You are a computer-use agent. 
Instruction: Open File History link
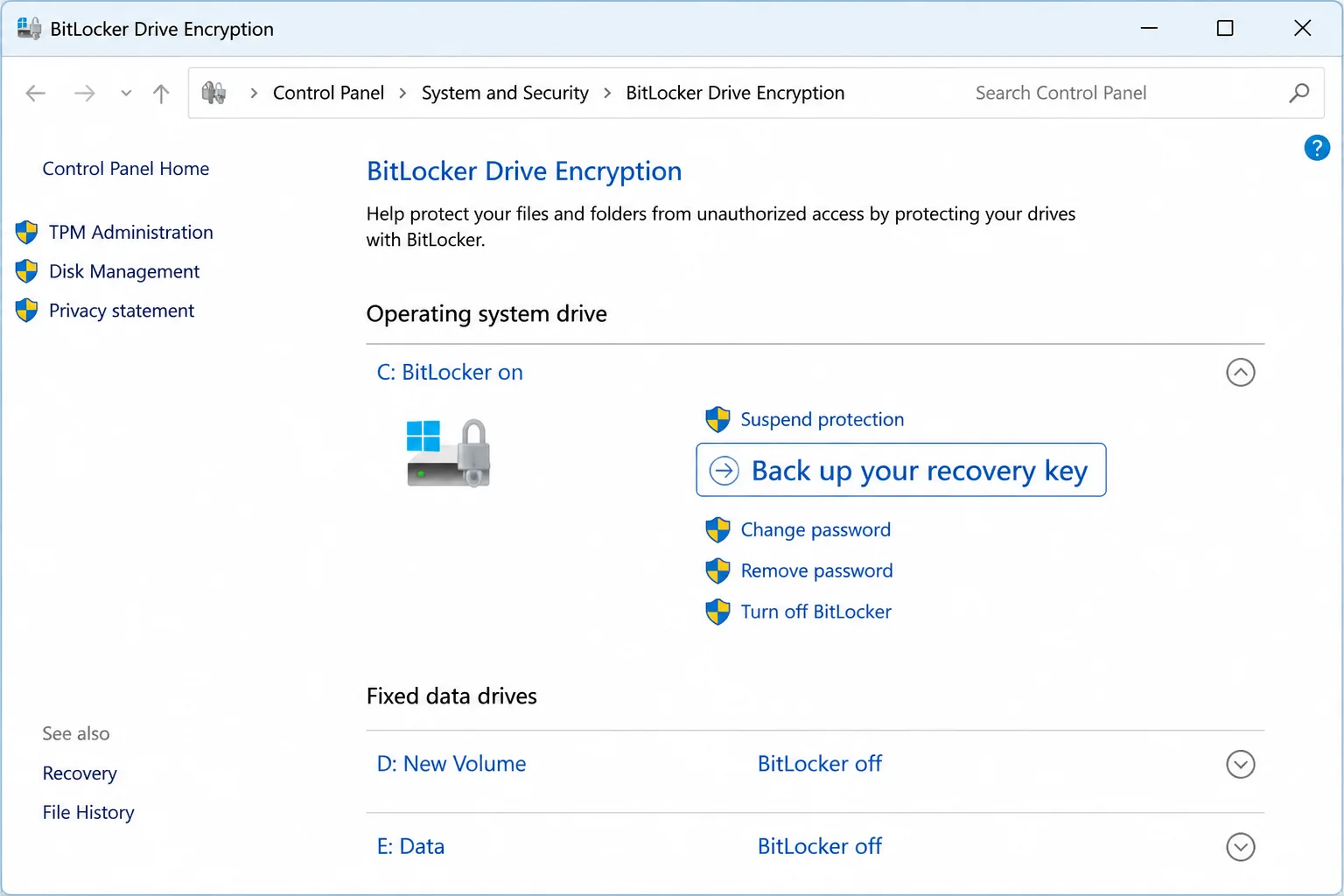[x=88, y=812]
